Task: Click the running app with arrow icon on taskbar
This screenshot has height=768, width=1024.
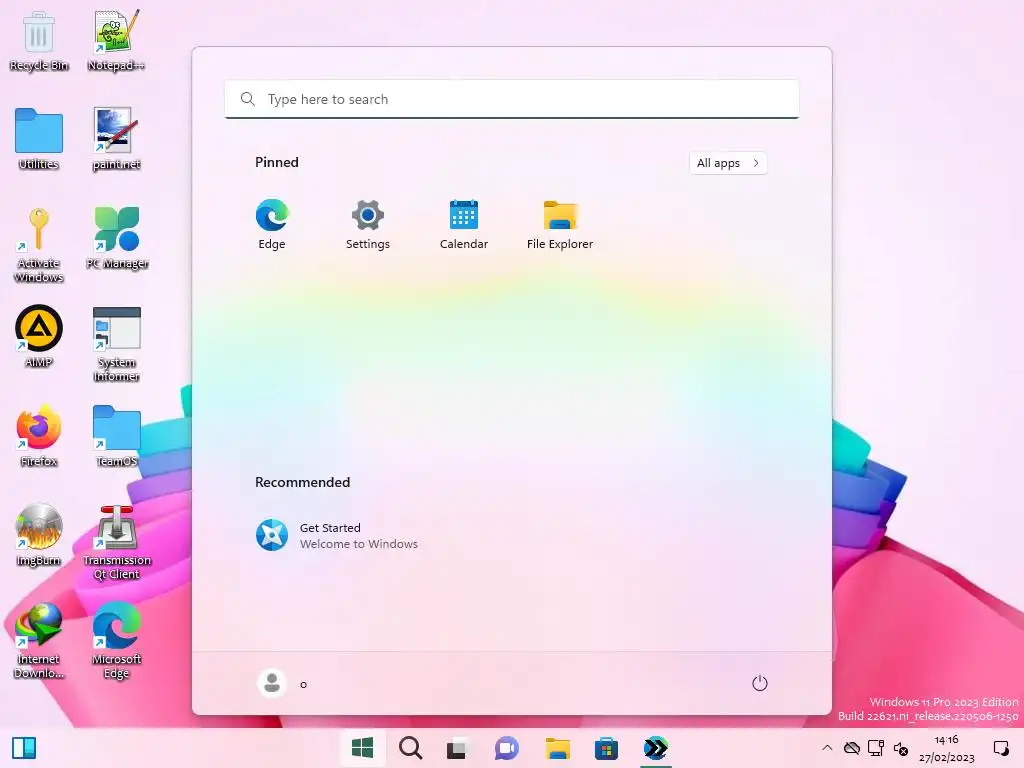Action: [x=655, y=748]
